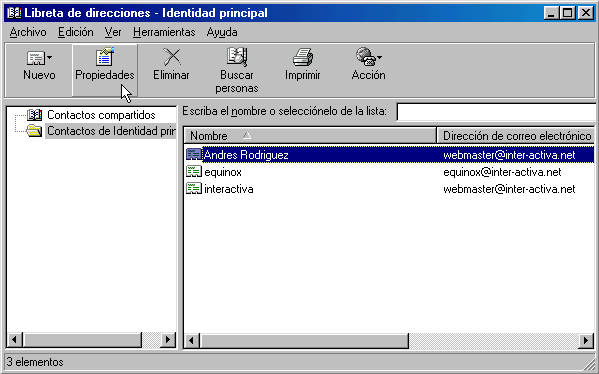Sort by the Nombre column header

[310, 136]
